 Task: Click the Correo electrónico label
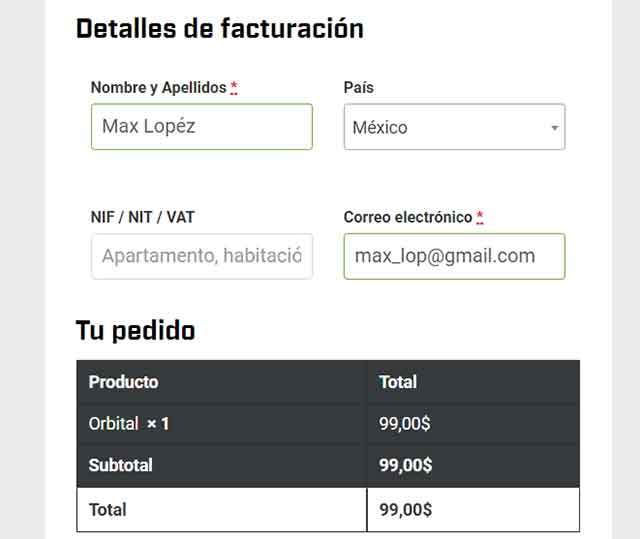407,216
